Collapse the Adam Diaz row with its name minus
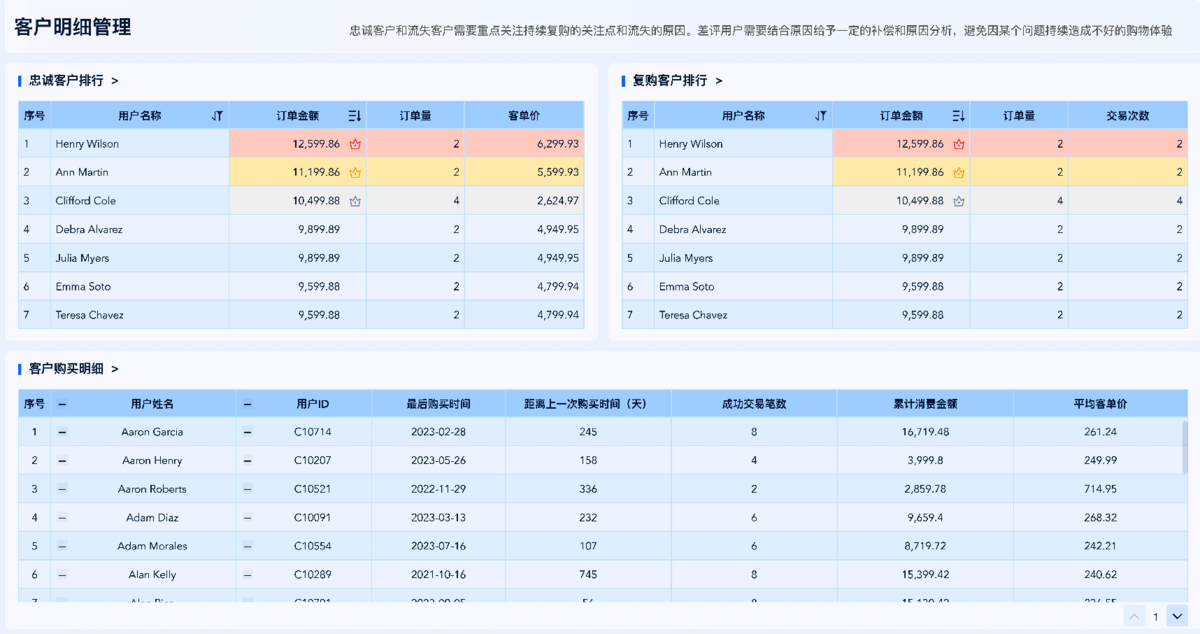1200x634 pixels. point(62,518)
